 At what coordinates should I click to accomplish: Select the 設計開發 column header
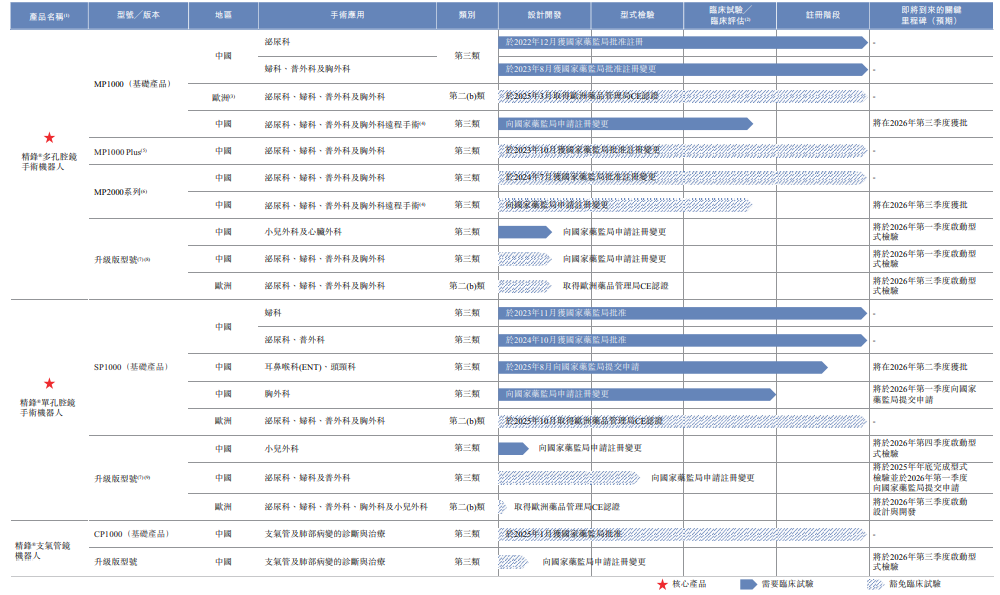point(545,15)
